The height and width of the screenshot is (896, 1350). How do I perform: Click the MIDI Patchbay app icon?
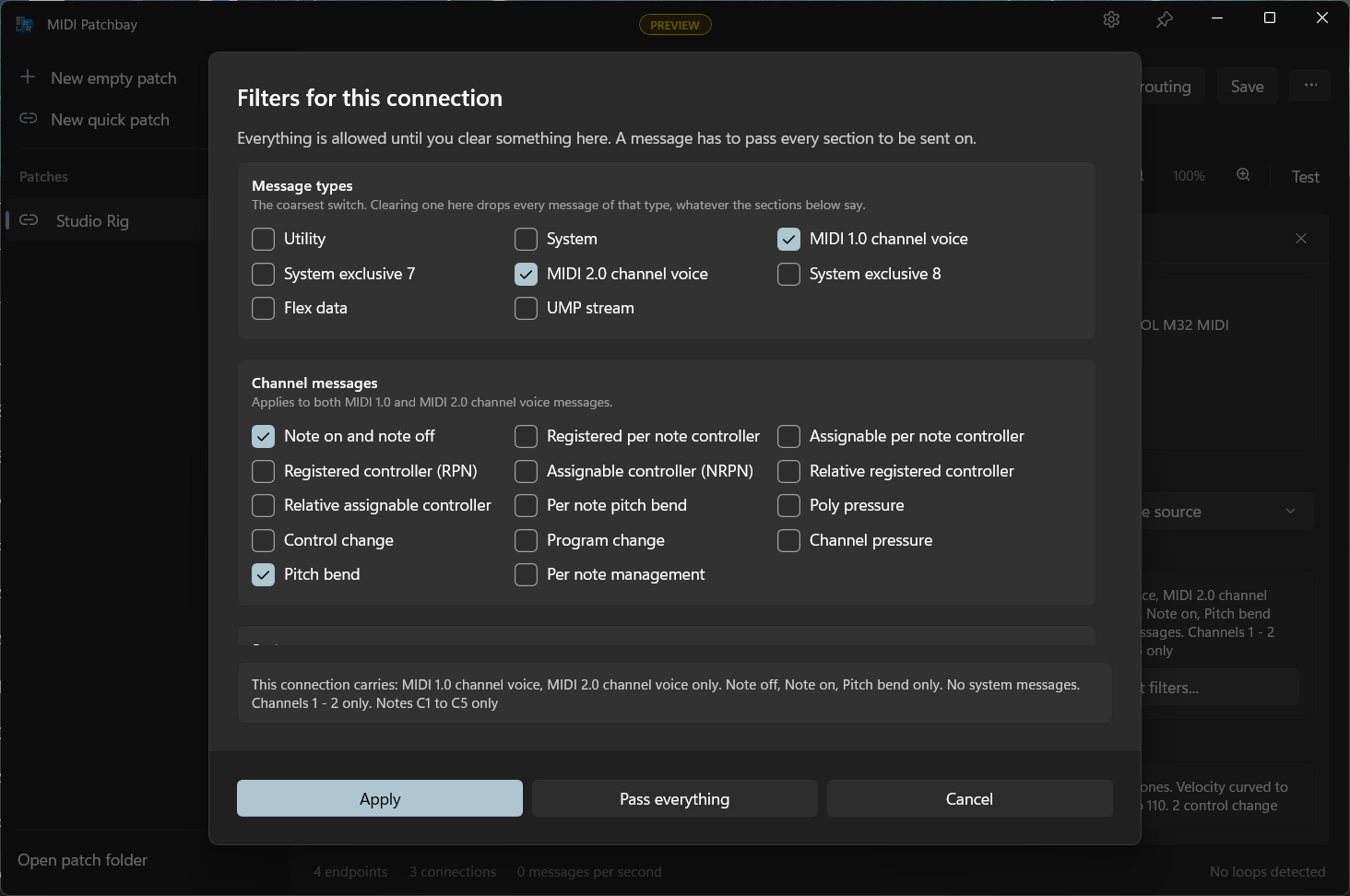[25, 24]
